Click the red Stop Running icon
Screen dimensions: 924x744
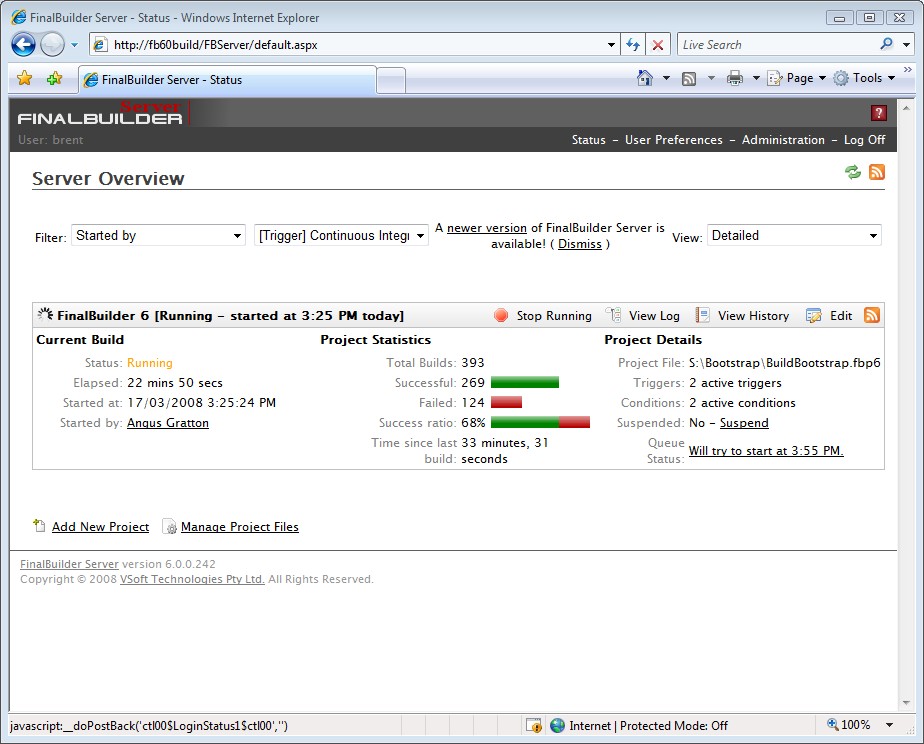pyautogui.click(x=501, y=316)
